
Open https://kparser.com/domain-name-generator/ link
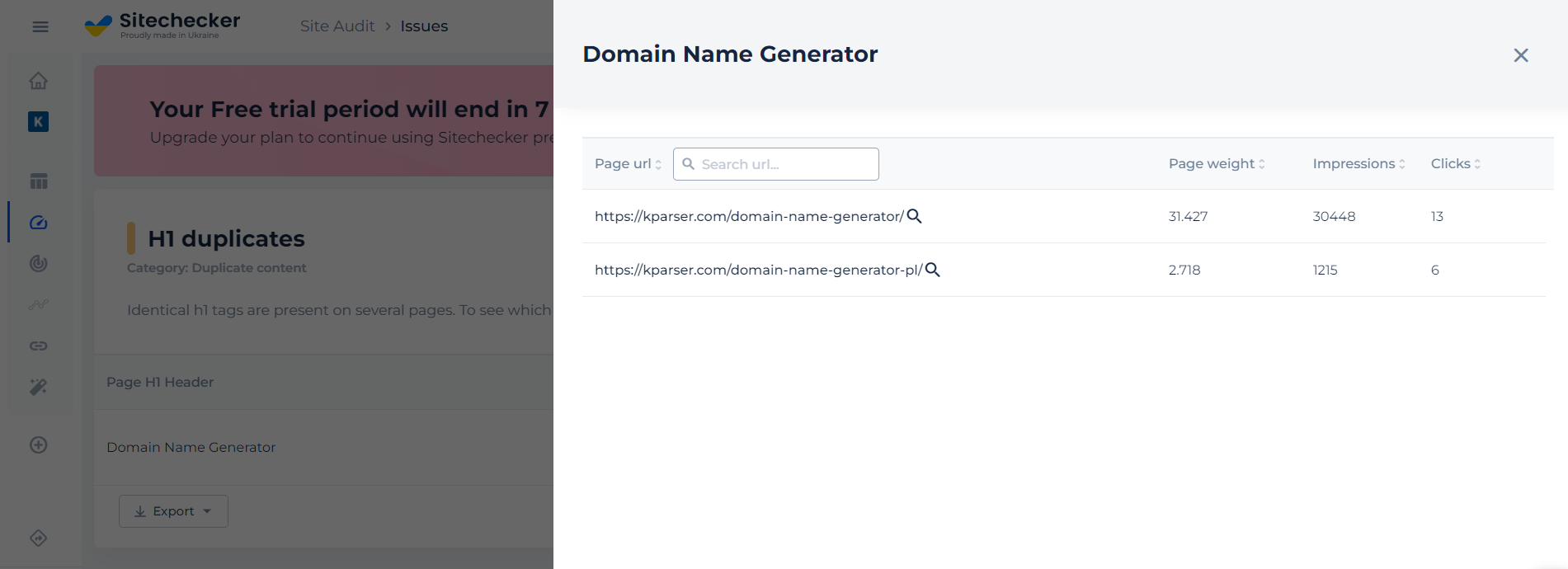749,216
